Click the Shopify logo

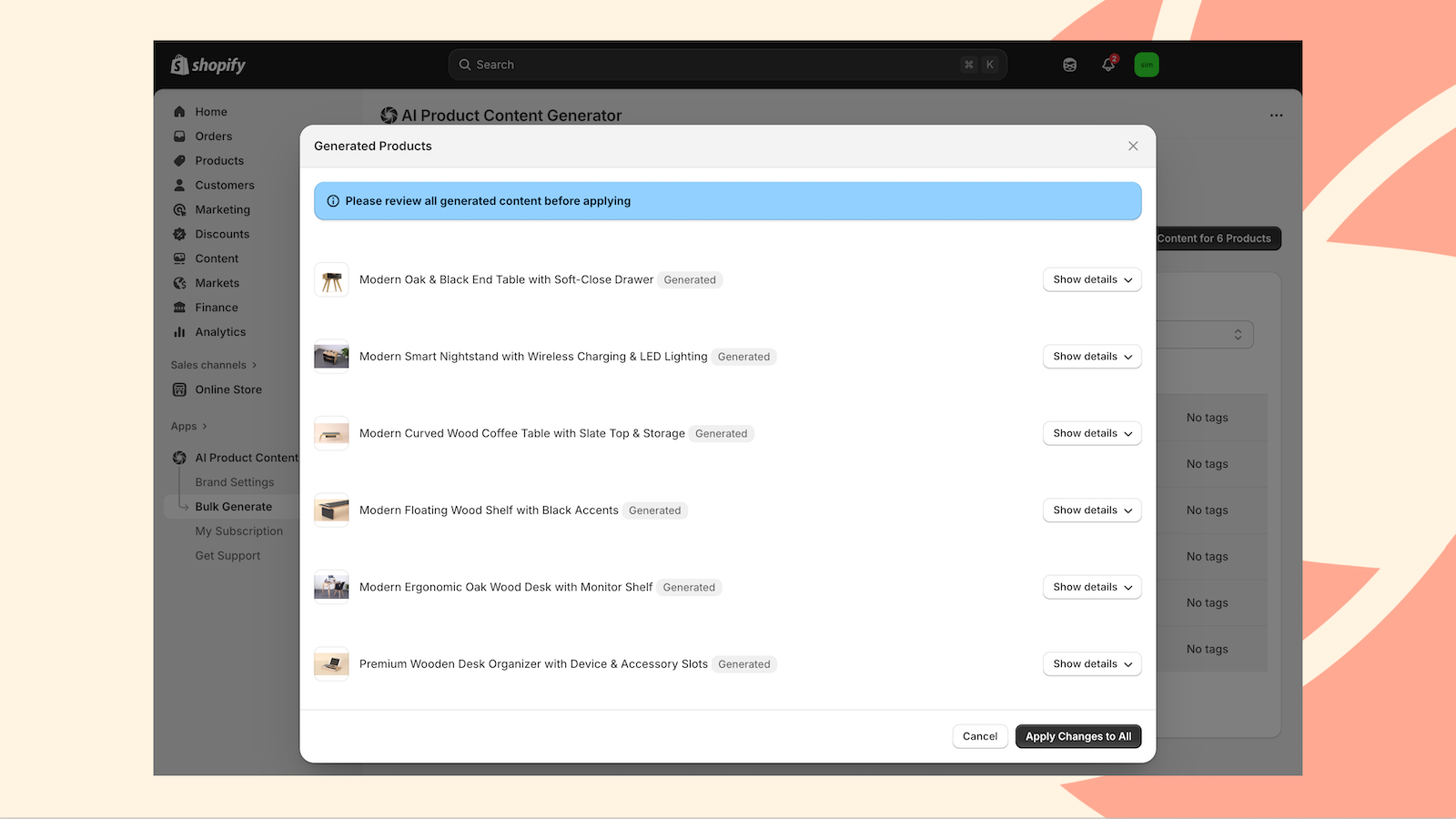point(206,64)
